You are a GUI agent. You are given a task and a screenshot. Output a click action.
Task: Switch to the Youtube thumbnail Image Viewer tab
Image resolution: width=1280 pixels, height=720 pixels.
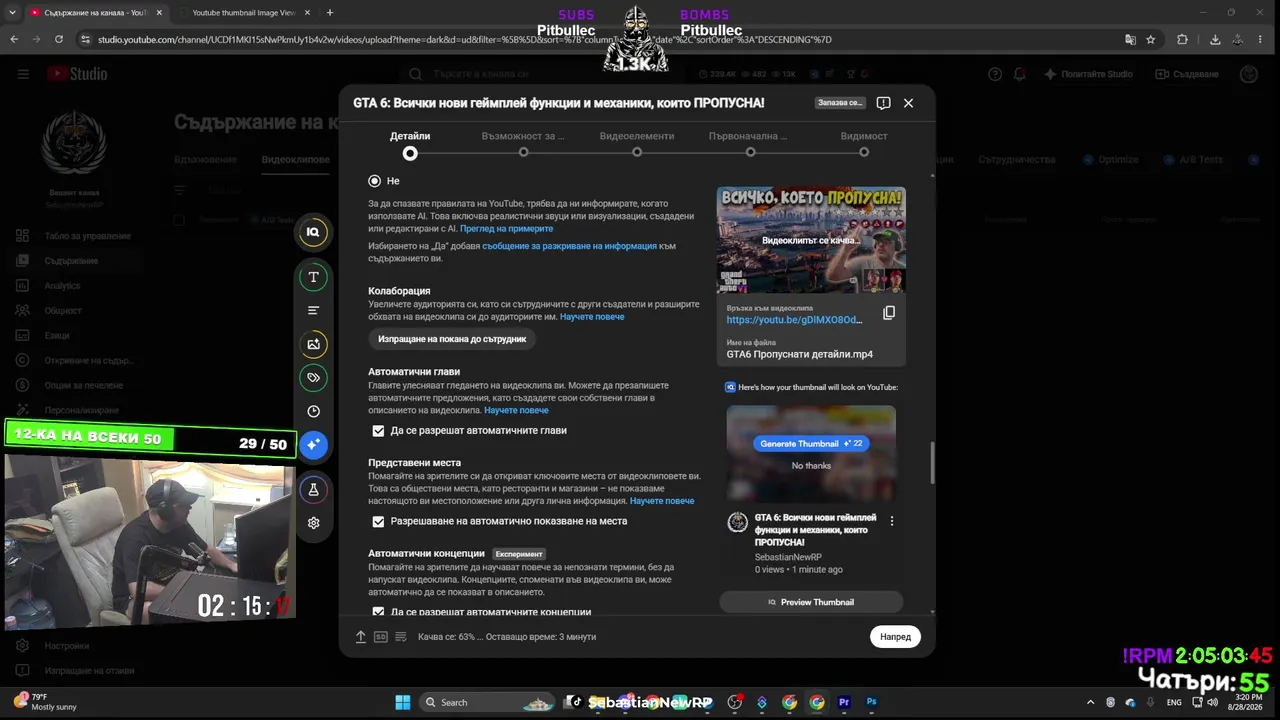point(244,13)
